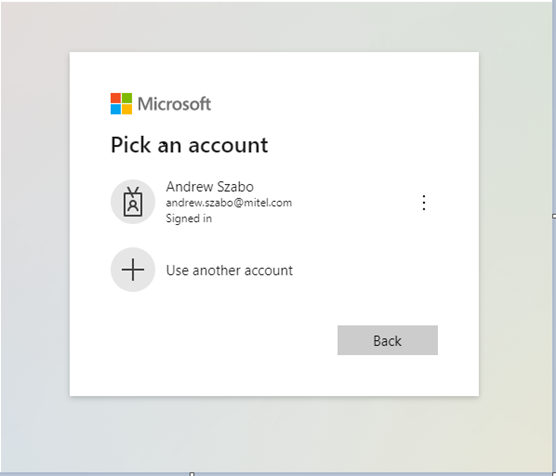
Task: Select the Andrew Szabo account name
Action: (210, 187)
